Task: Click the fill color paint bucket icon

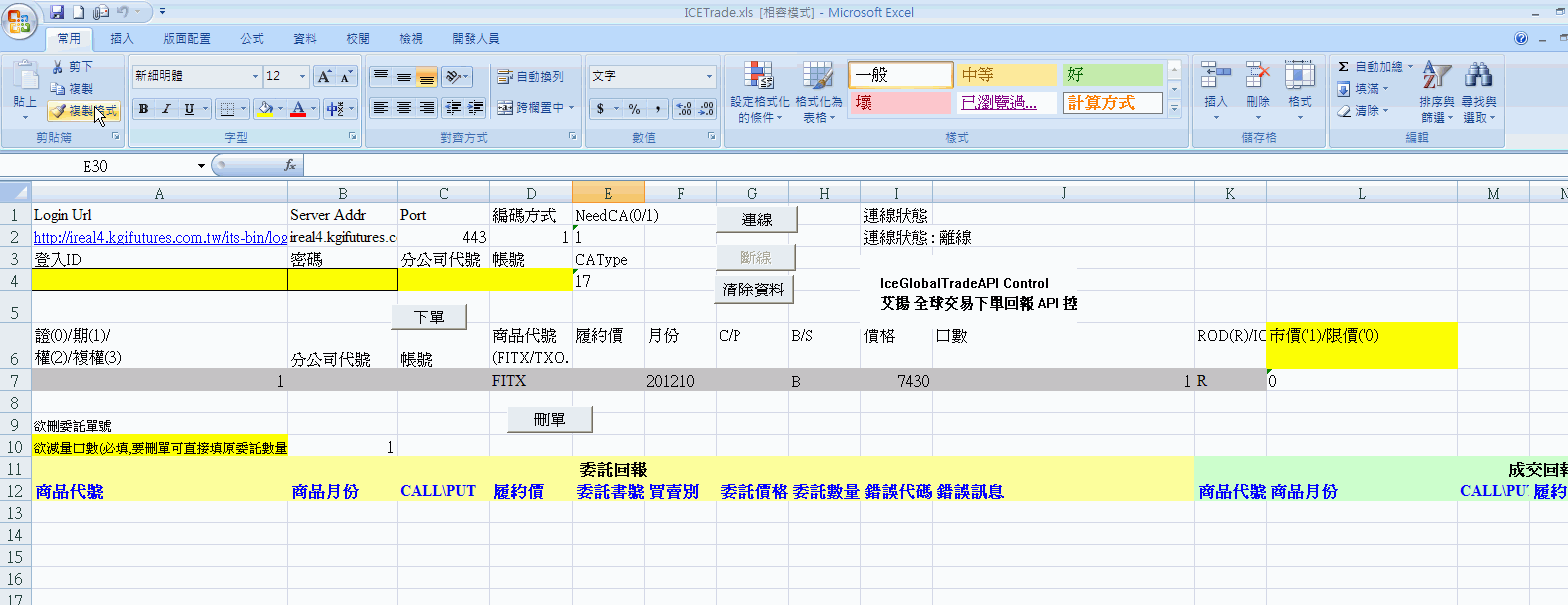Action: [265, 108]
